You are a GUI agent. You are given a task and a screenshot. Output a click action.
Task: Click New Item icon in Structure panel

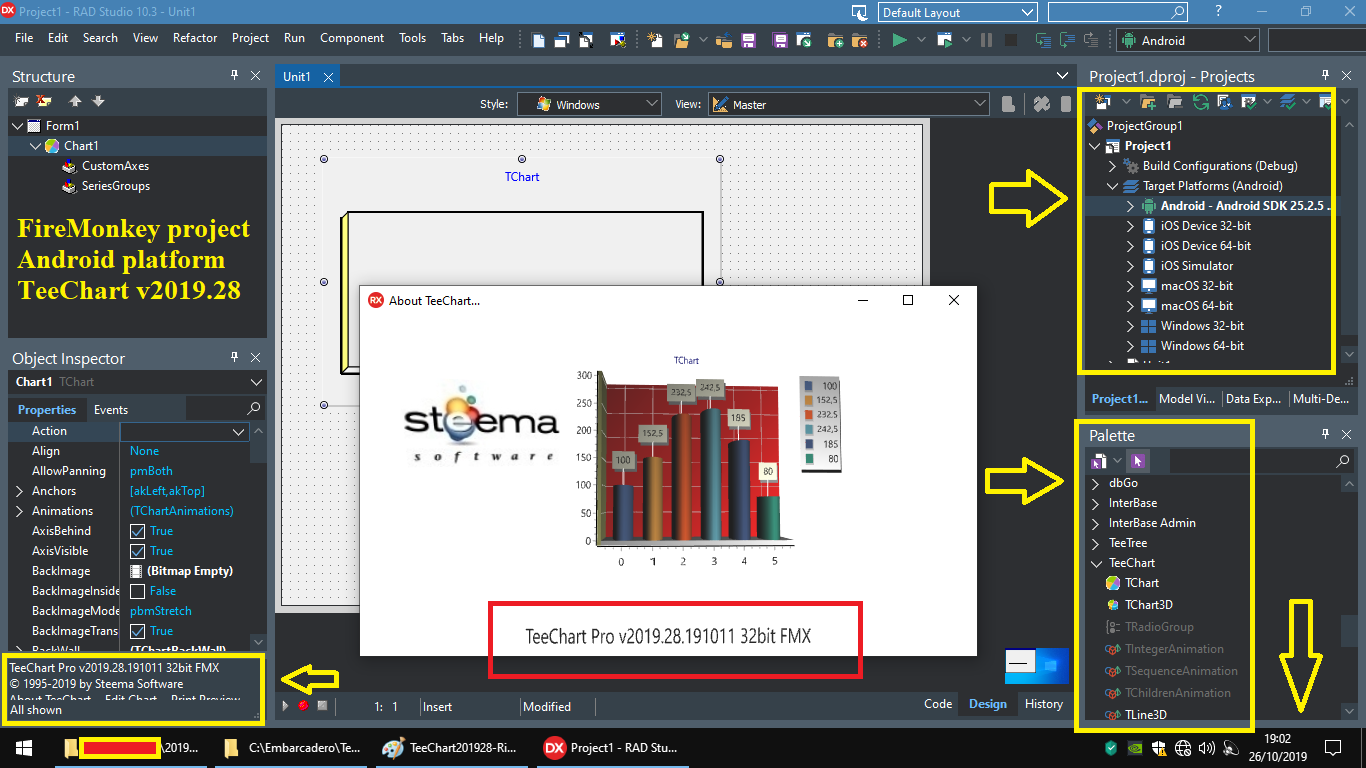tap(21, 101)
